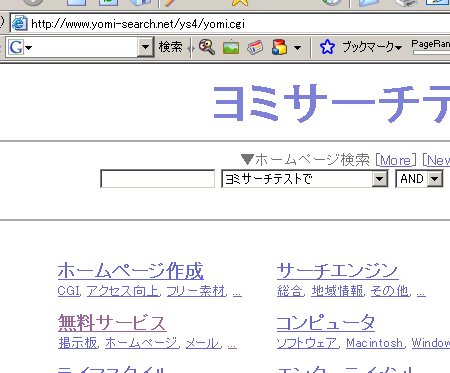Open the AND search mode dropdown

[419, 179]
